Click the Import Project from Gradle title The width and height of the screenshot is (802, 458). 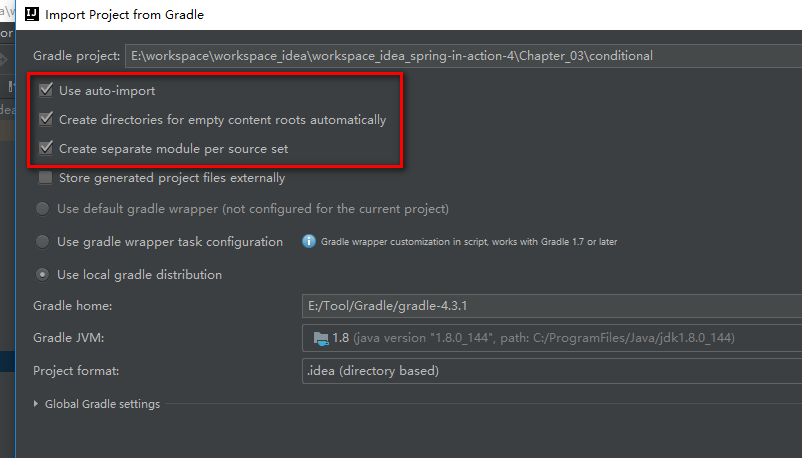click(124, 15)
